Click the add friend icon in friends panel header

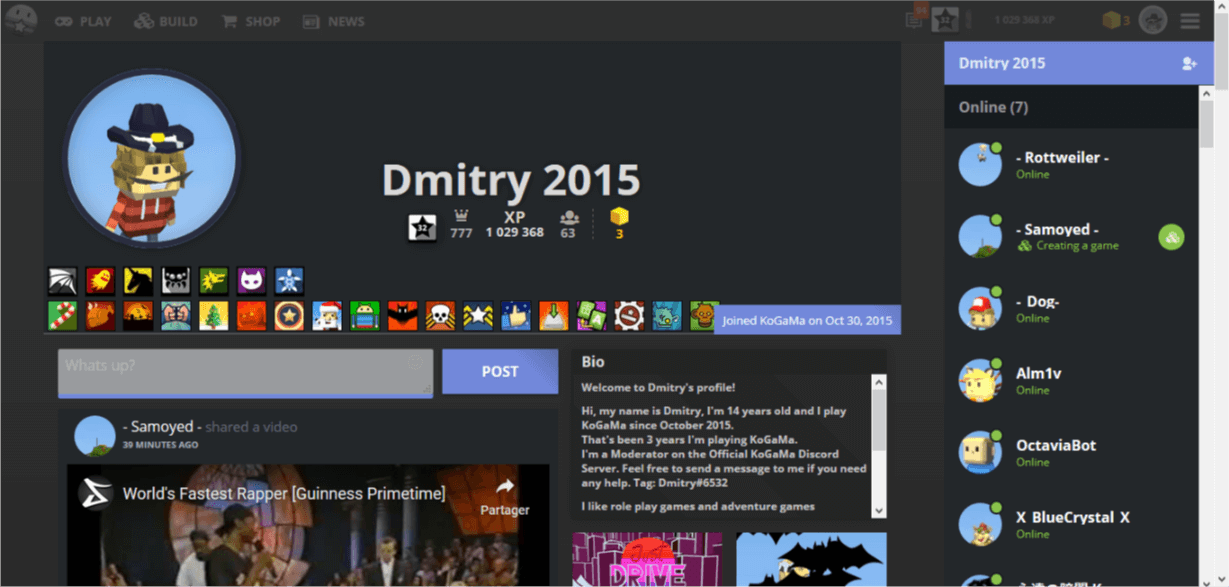1189,63
